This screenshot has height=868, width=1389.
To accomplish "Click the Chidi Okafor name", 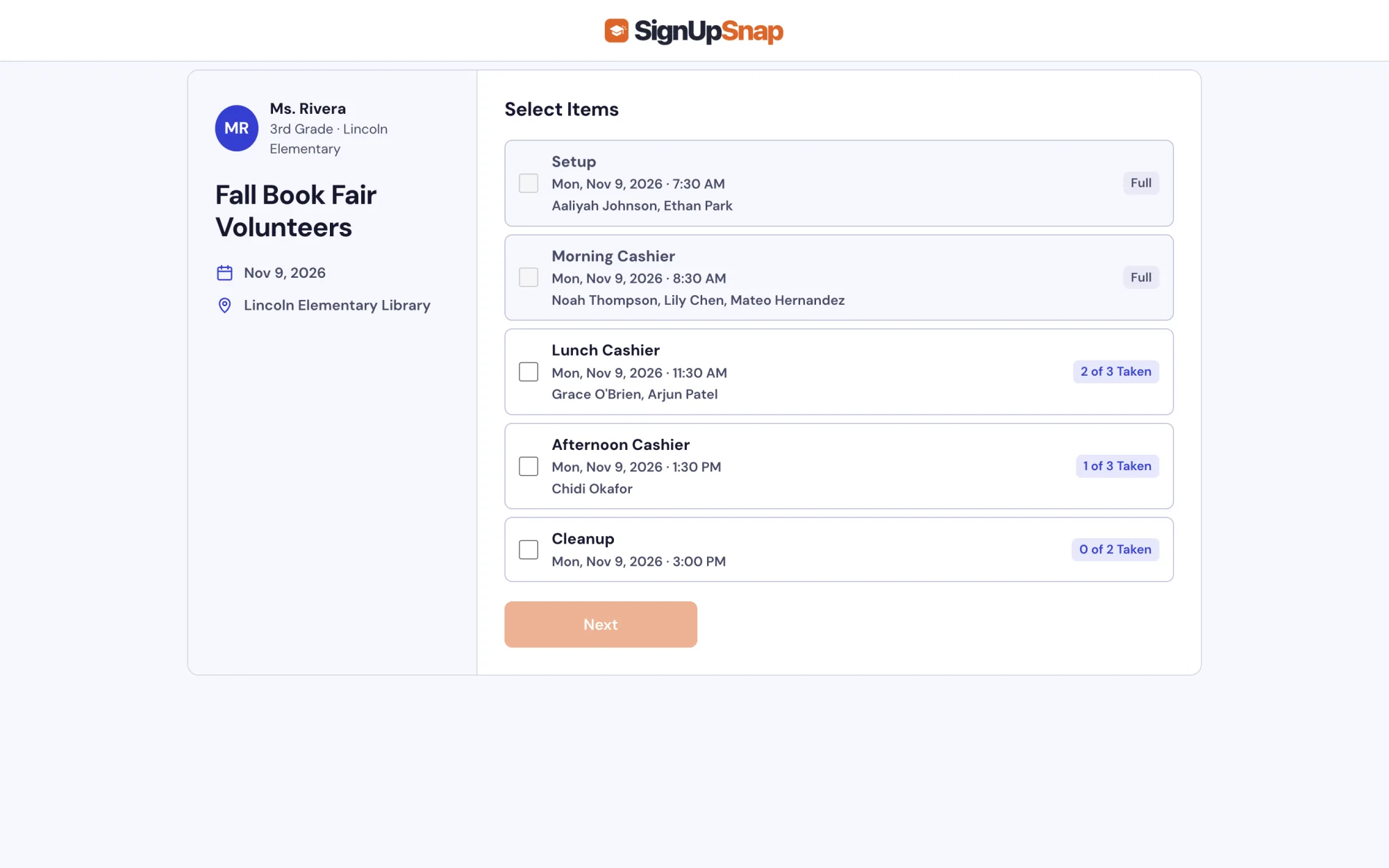I will (592, 489).
